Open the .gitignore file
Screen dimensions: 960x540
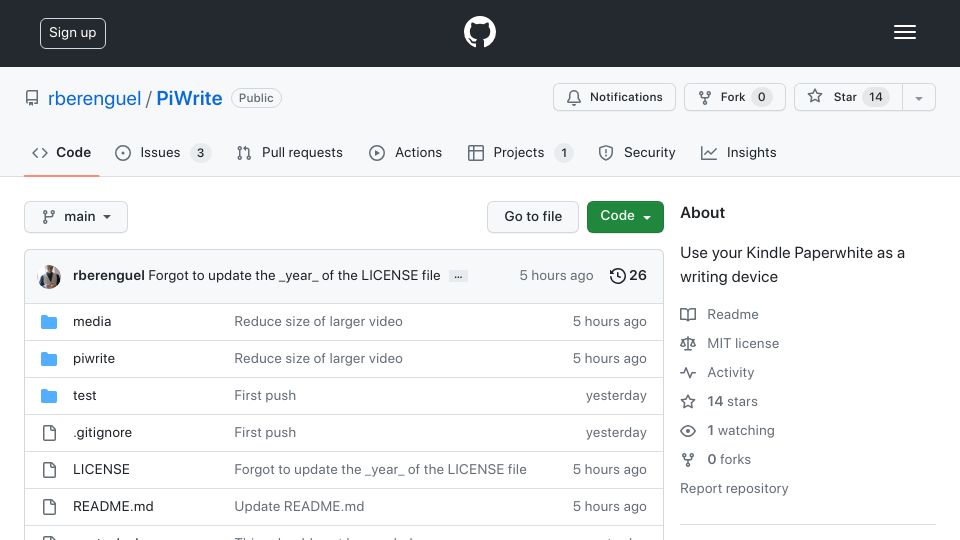(102, 432)
